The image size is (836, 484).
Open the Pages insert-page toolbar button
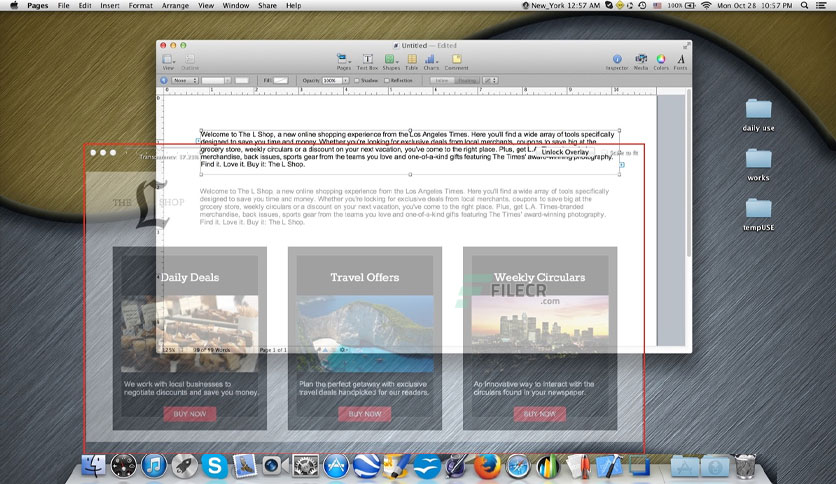tap(343, 61)
